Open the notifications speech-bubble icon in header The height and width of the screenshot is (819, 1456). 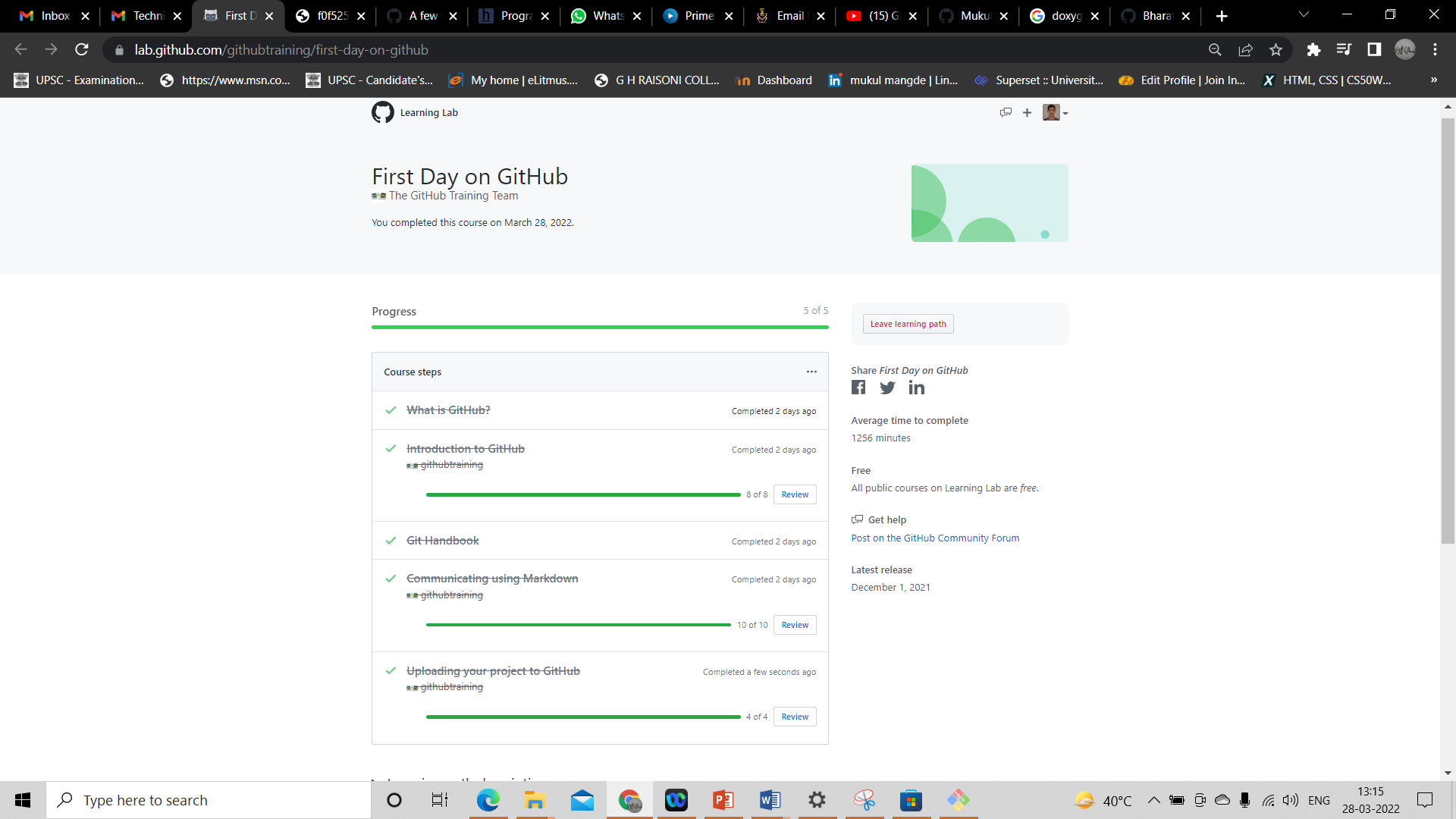pyautogui.click(x=1006, y=112)
